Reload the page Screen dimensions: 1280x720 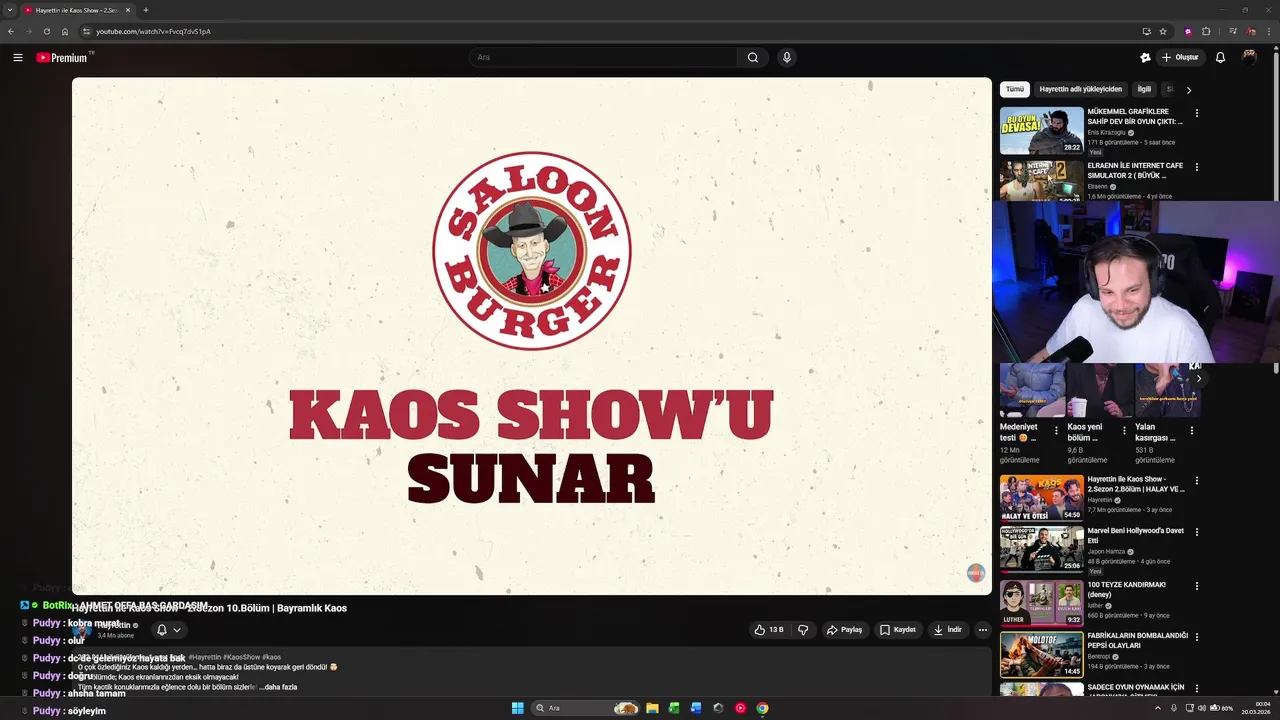click(46, 31)
